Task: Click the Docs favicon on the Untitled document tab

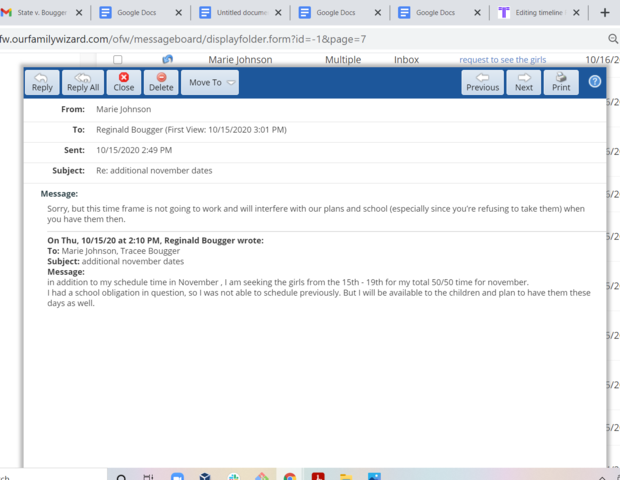Action: click(205, 13)
